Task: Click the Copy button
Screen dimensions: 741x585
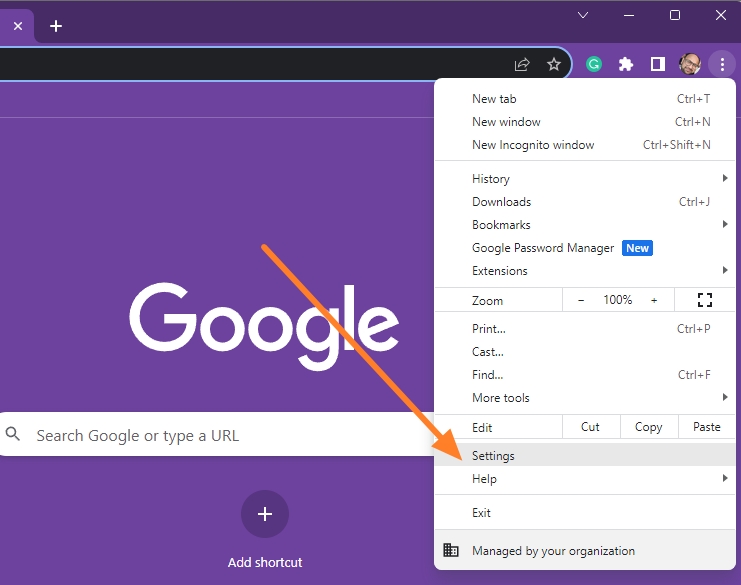Action: pos(649,427)
